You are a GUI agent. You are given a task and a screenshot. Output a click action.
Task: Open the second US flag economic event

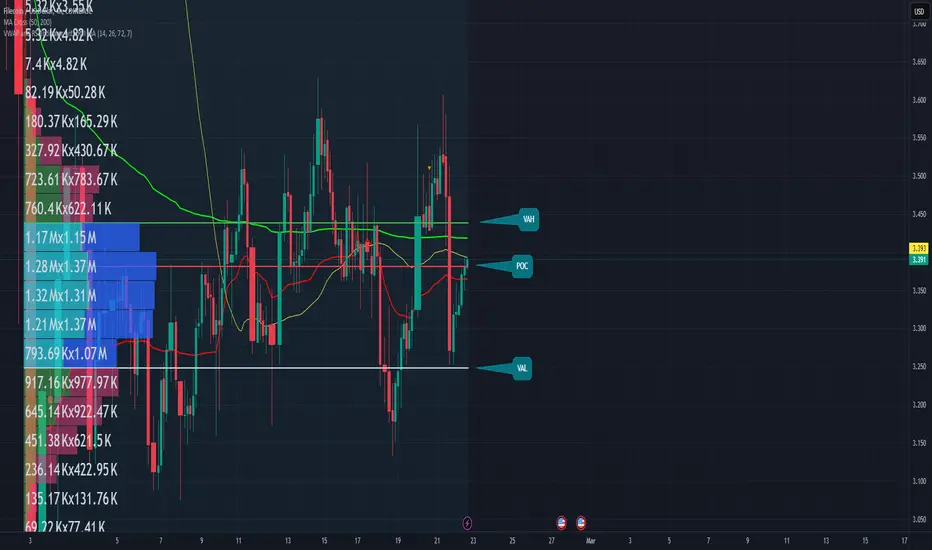tap(581, 523)
